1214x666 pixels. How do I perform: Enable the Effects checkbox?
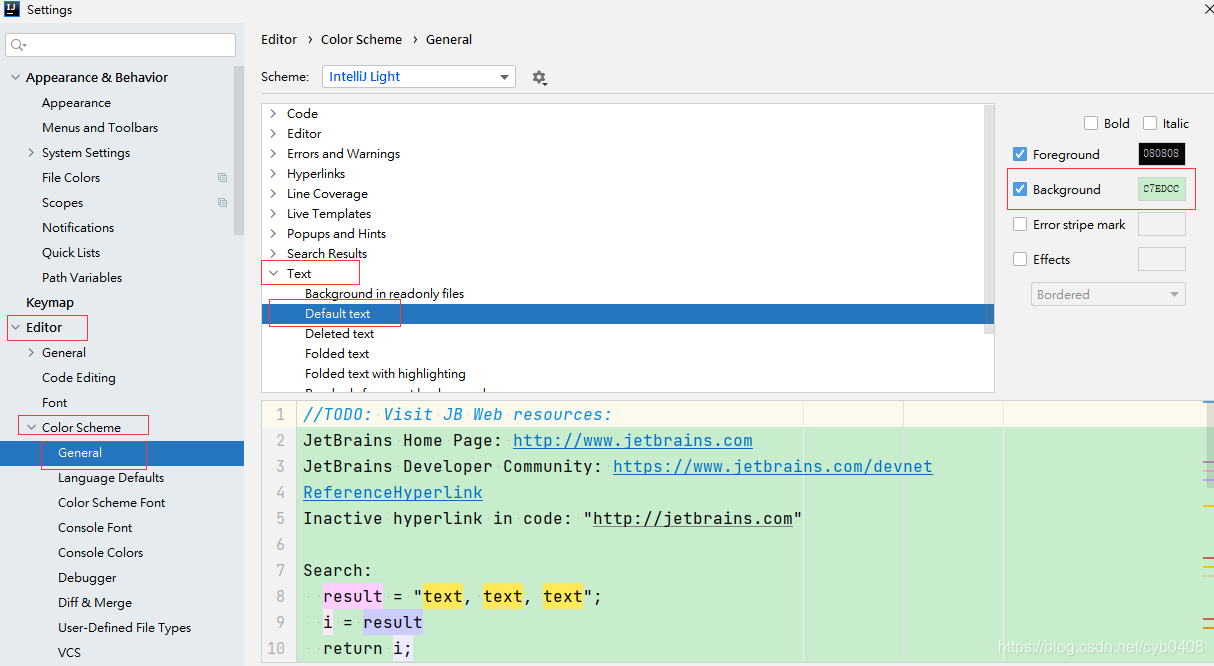coord(1020,259)
